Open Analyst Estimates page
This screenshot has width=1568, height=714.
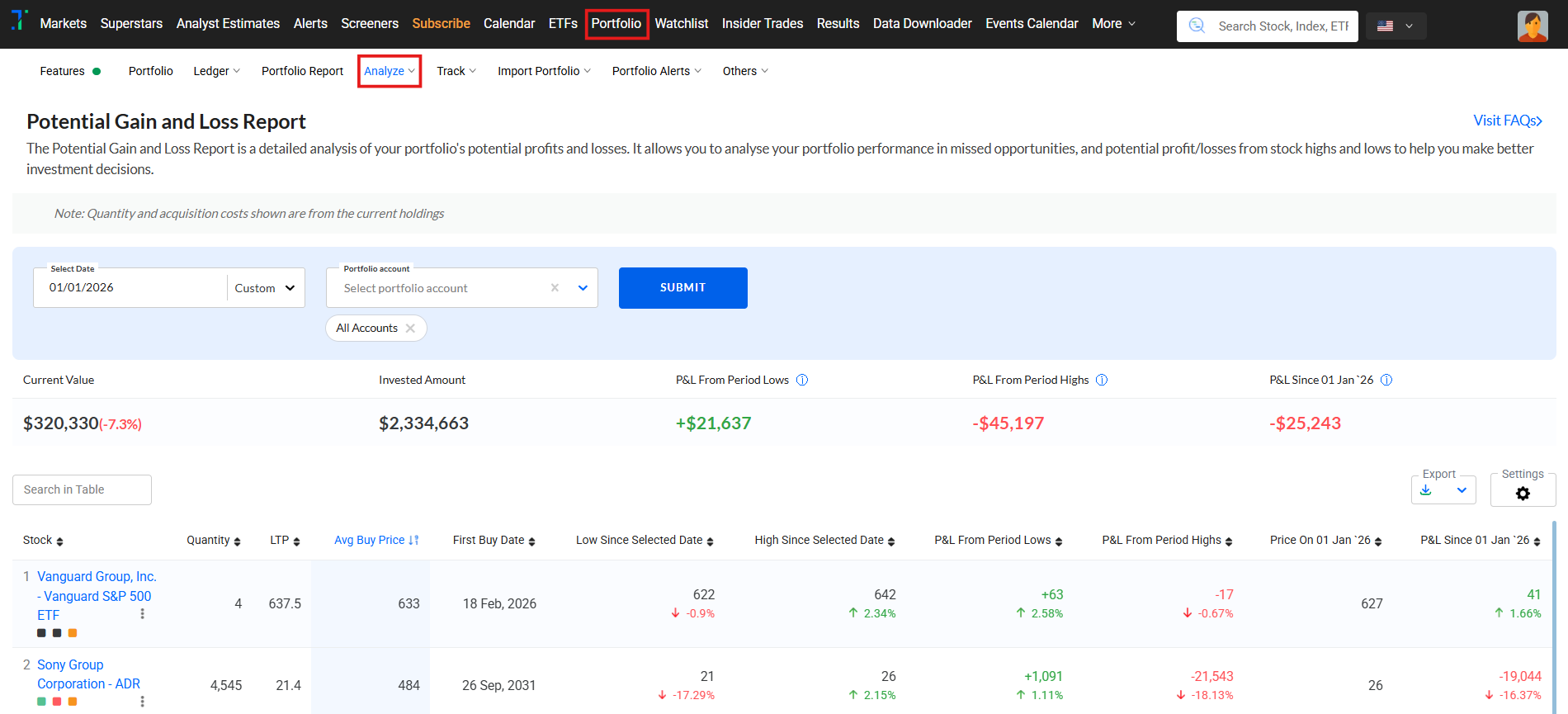(x=228, y=24)
